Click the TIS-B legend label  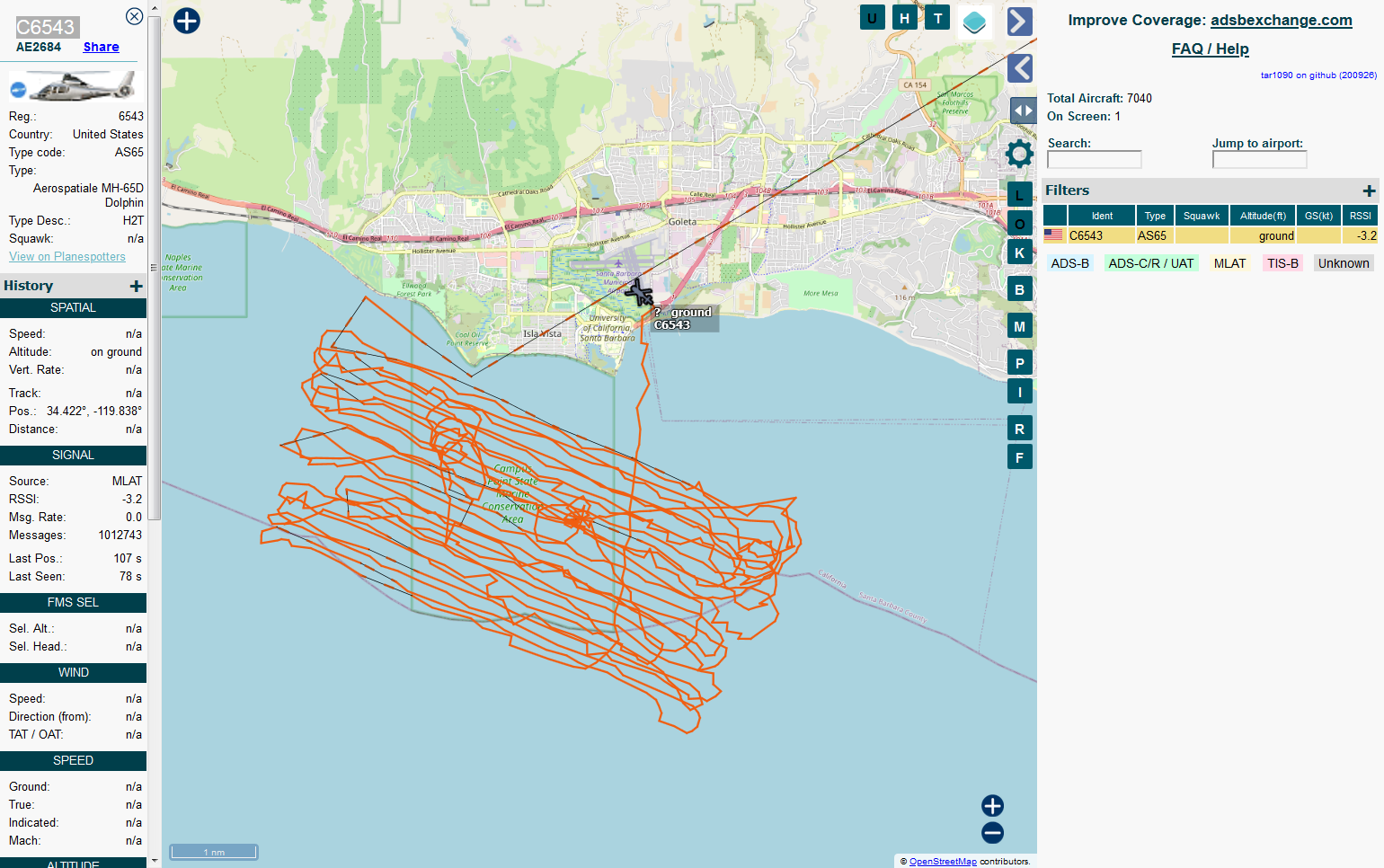point(1282,263)
